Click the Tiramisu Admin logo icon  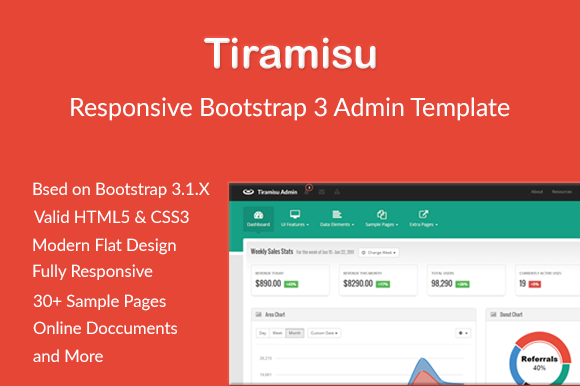(248, 192)
